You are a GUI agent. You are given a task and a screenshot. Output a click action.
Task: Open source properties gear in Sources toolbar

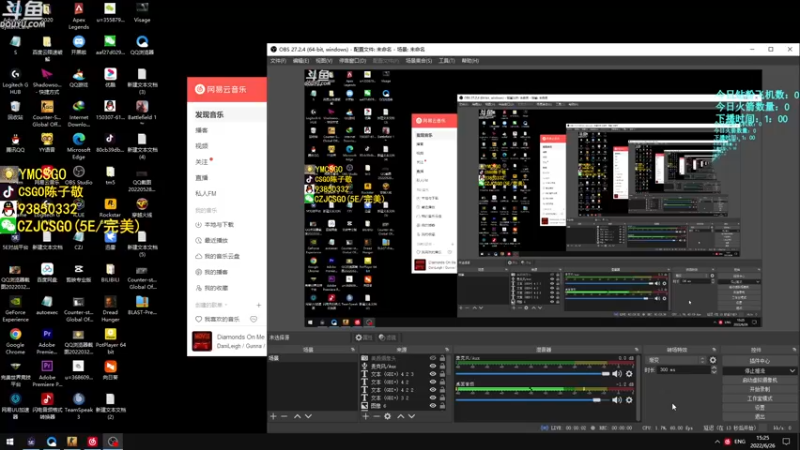(388, 416)
